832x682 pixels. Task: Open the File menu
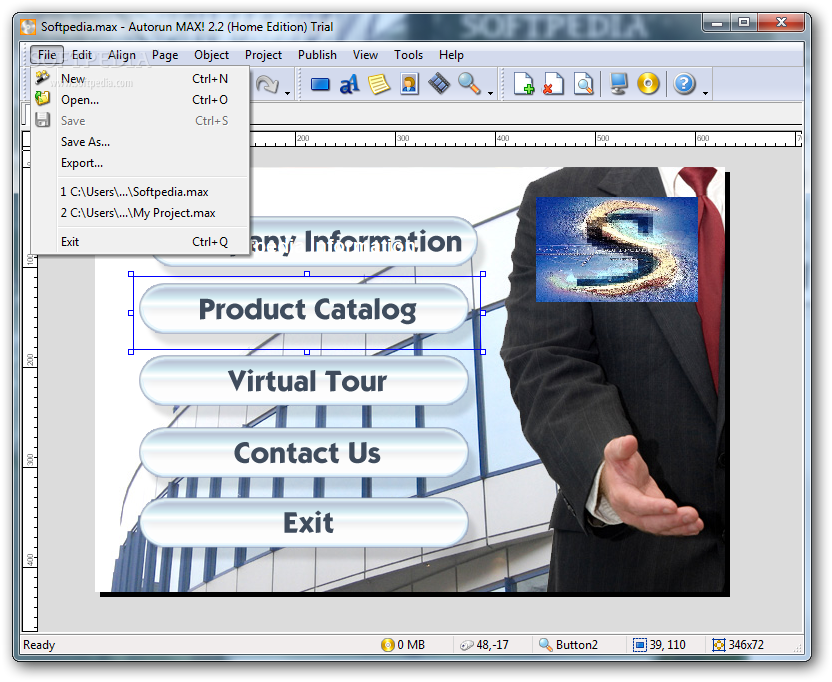click(x=47, y=55)
